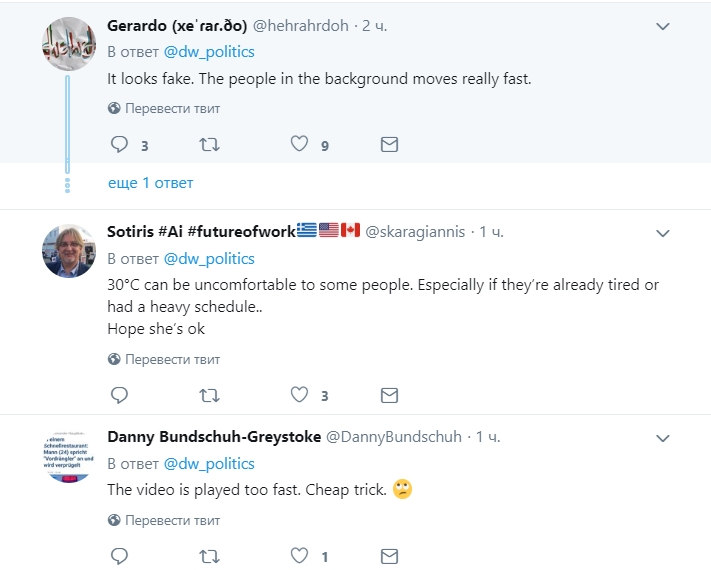Viewport: 711px width, 570px height.
Task: Reply to Gerardo's tweet
Action: pyautogui.click(x=119, y=145)
